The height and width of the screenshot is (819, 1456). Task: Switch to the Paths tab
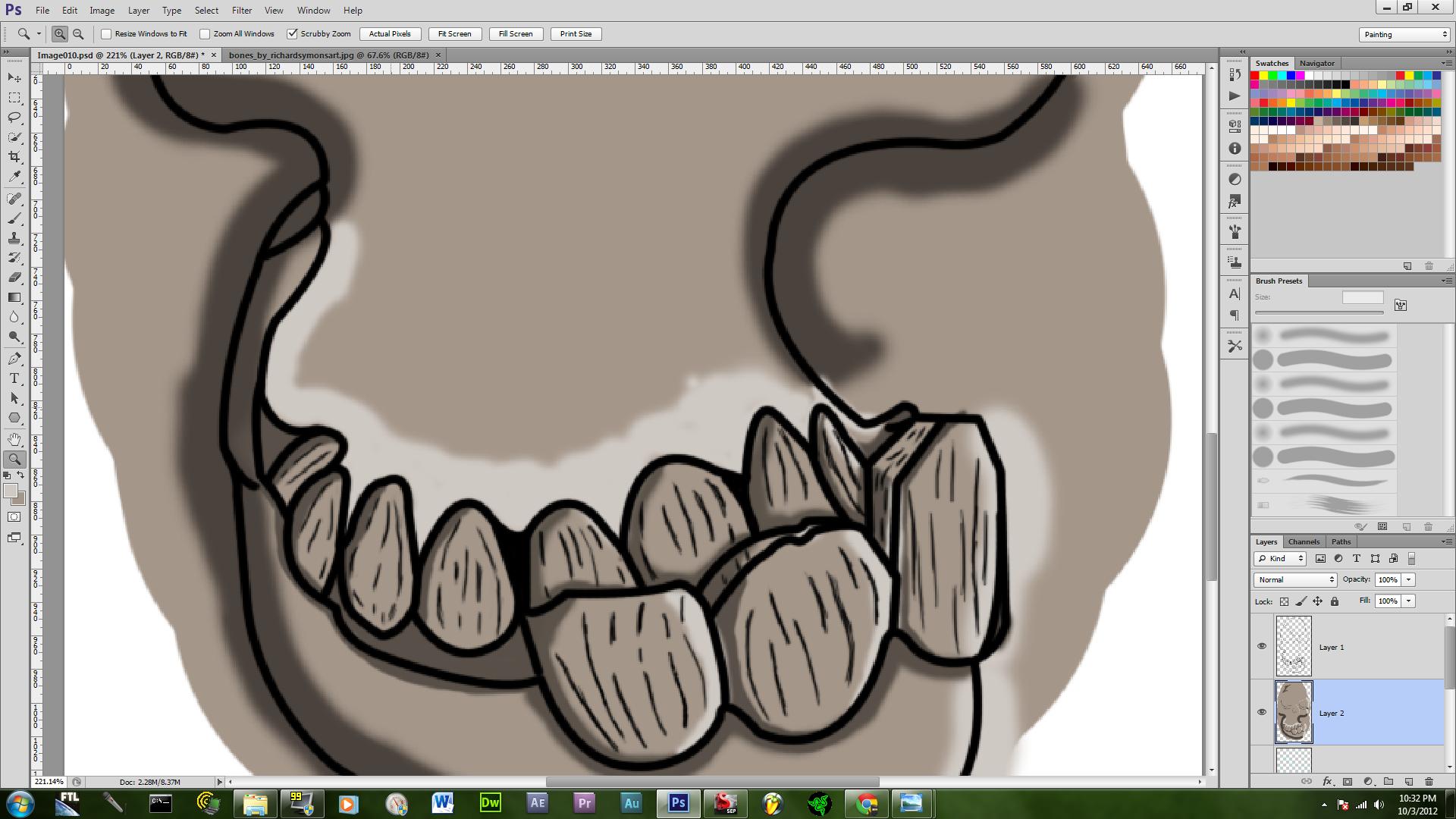1341,541
